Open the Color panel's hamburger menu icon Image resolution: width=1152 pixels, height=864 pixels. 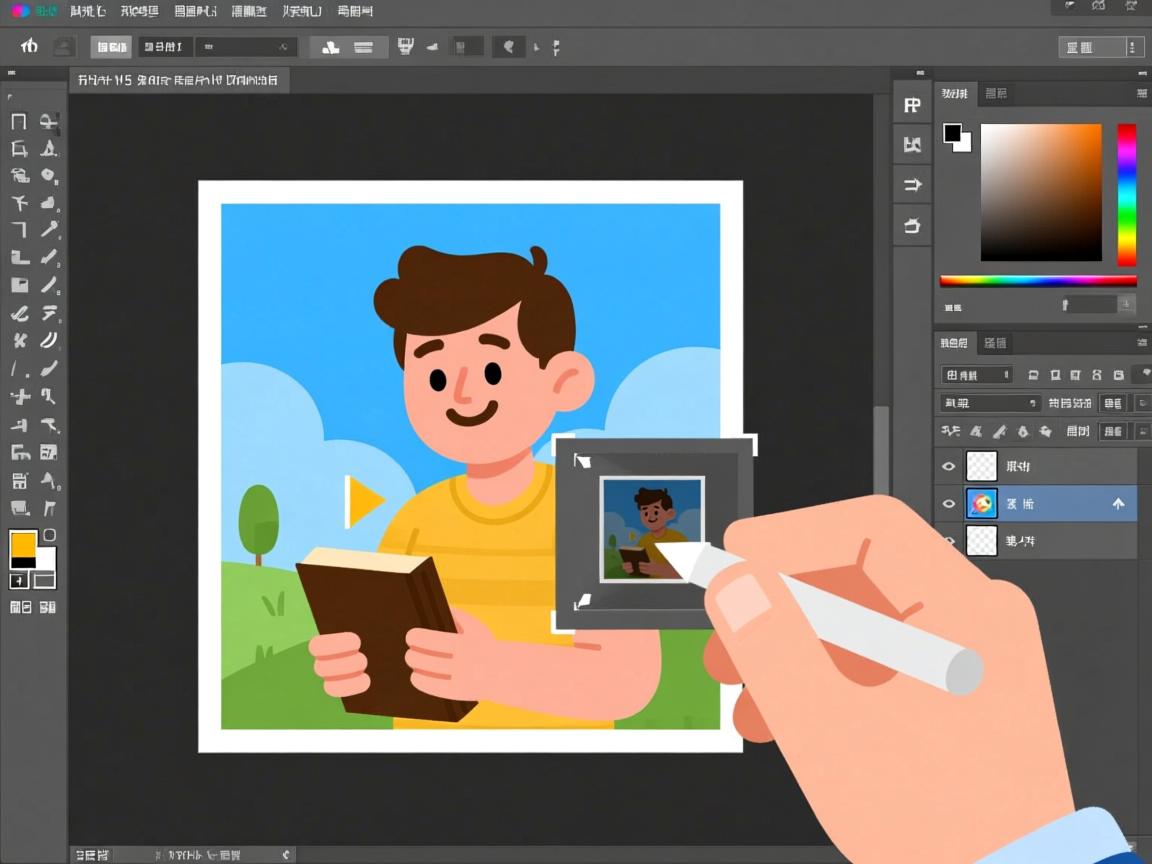coord(1141,93)
